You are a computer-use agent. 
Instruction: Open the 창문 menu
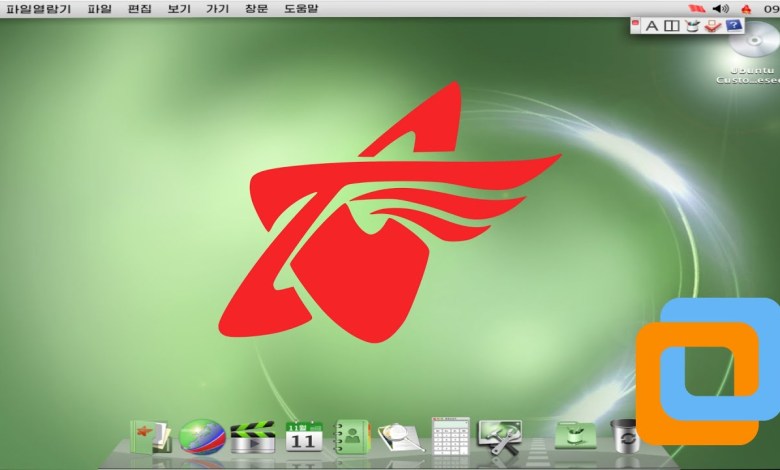coord(257,8)
